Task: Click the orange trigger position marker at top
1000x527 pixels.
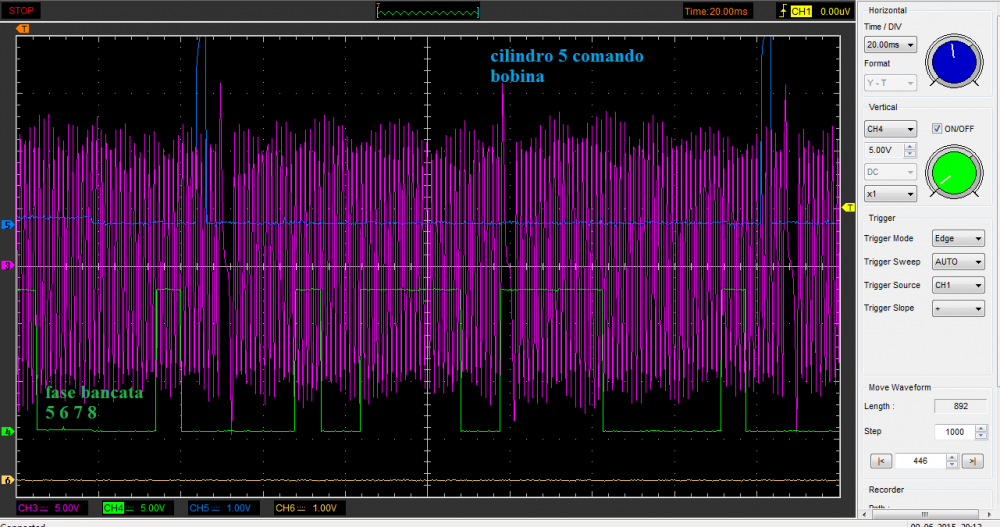Action: point(23,29)
